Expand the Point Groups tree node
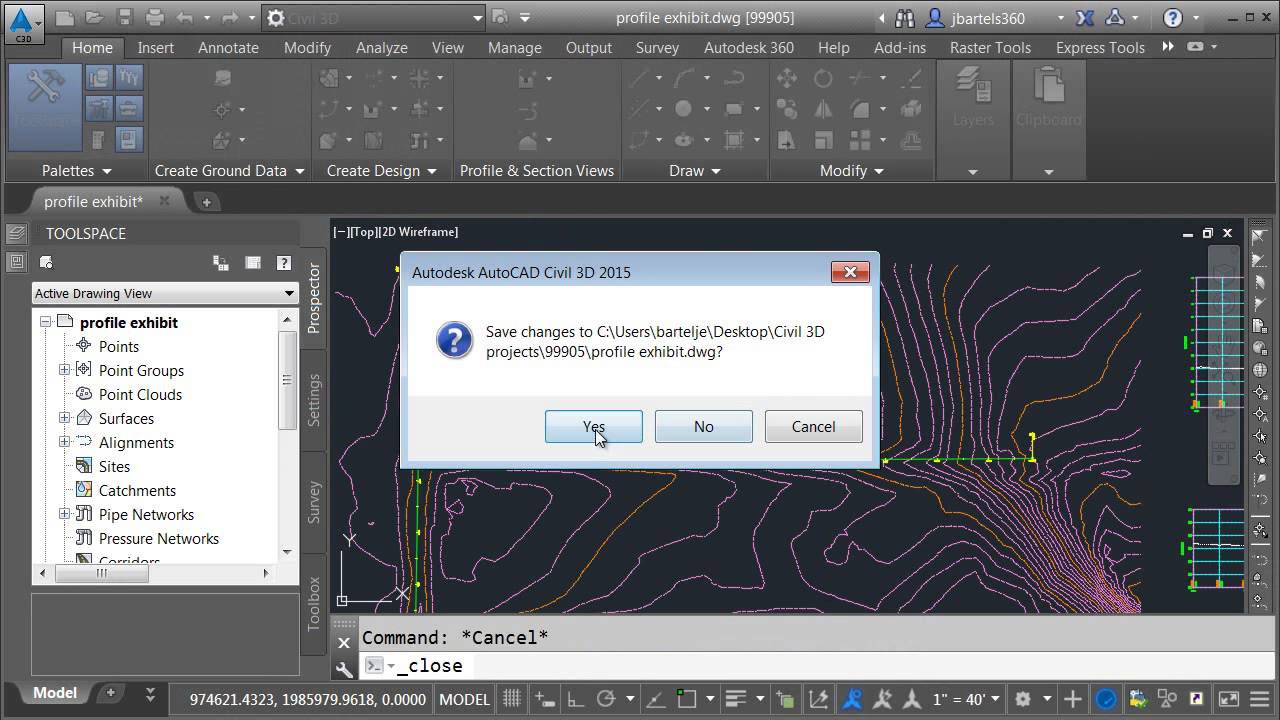 pyautogui.click(x=64, y=370)
